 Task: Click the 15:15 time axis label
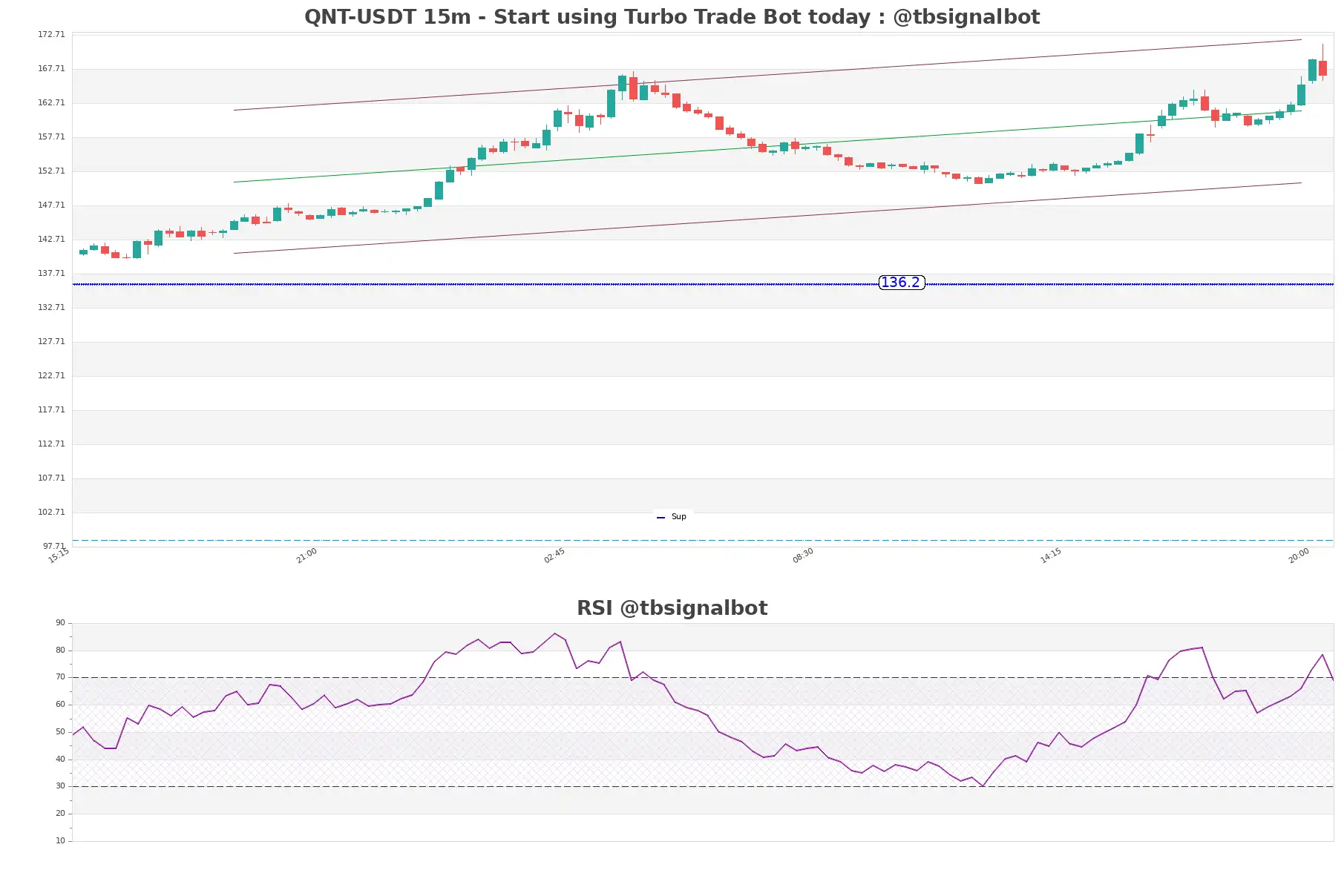59,556
